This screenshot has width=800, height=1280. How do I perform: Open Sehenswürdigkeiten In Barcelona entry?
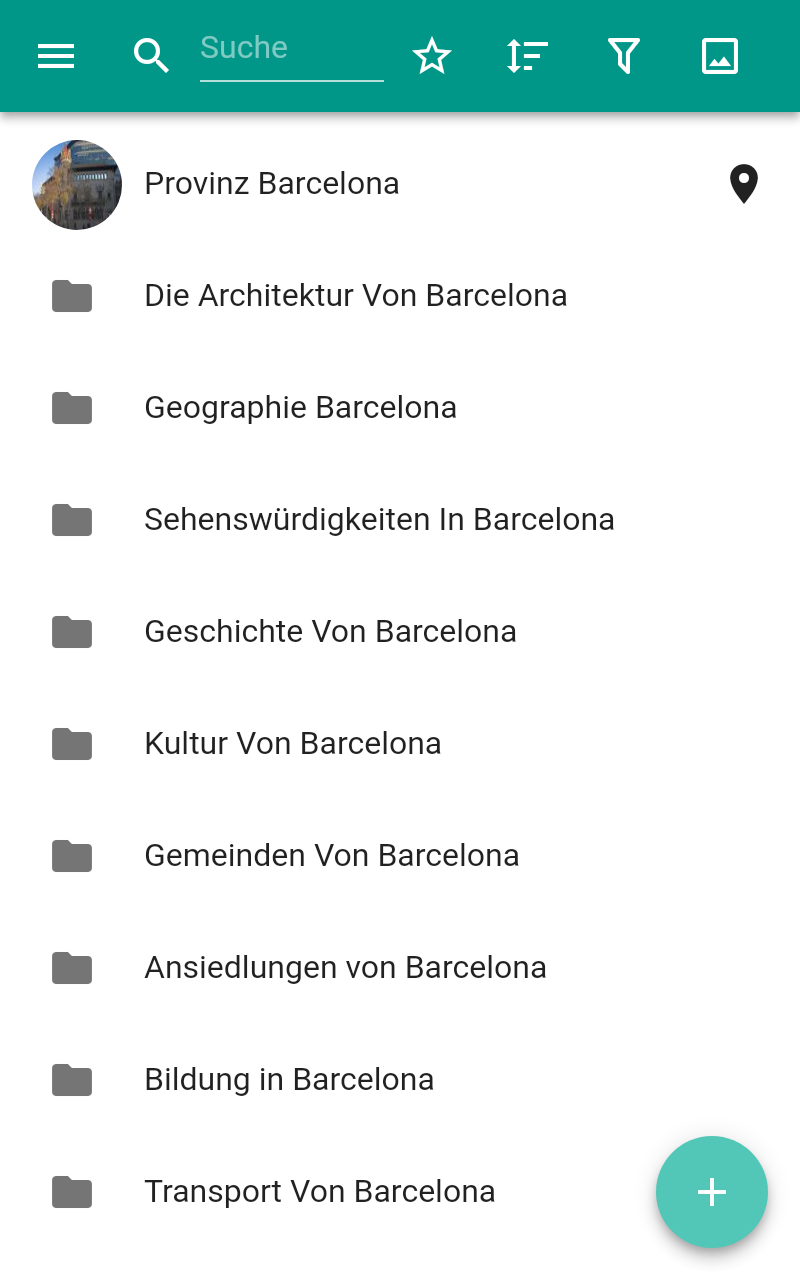(x=379, y=520)
